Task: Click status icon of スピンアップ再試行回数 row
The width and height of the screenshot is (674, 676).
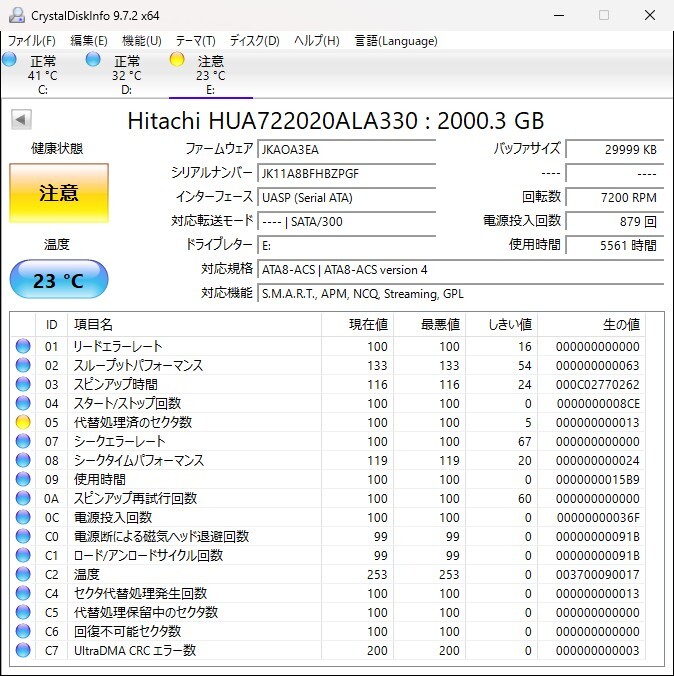Action: pos(23,498)
